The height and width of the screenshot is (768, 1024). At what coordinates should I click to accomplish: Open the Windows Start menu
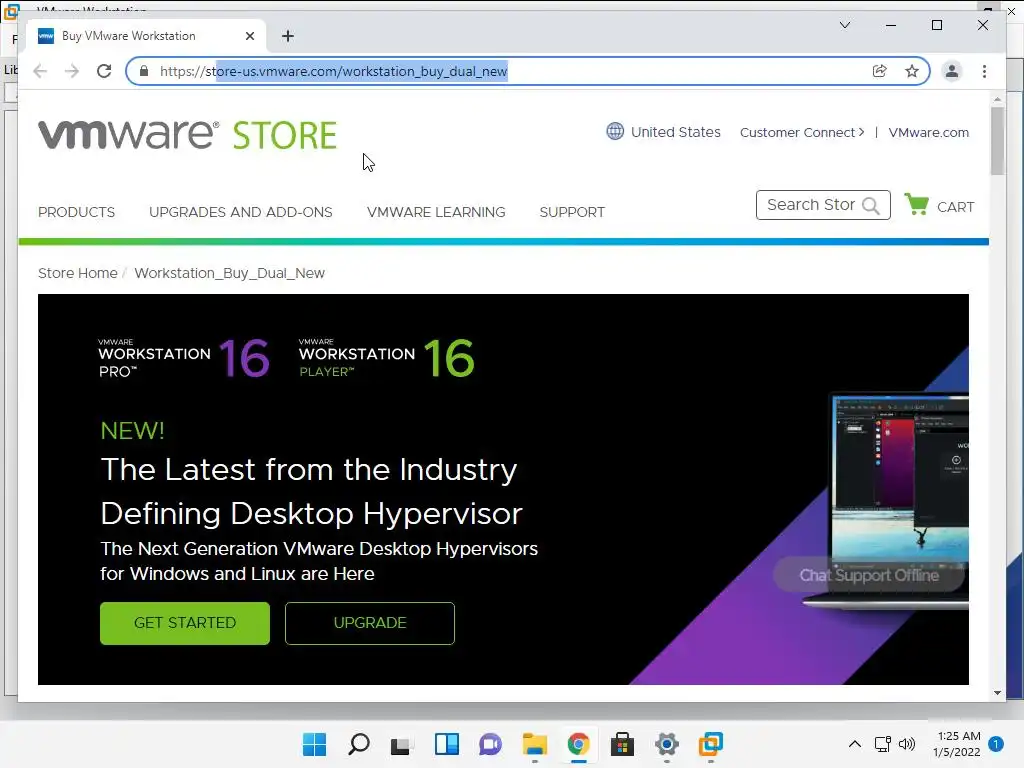tap(314, 744)
